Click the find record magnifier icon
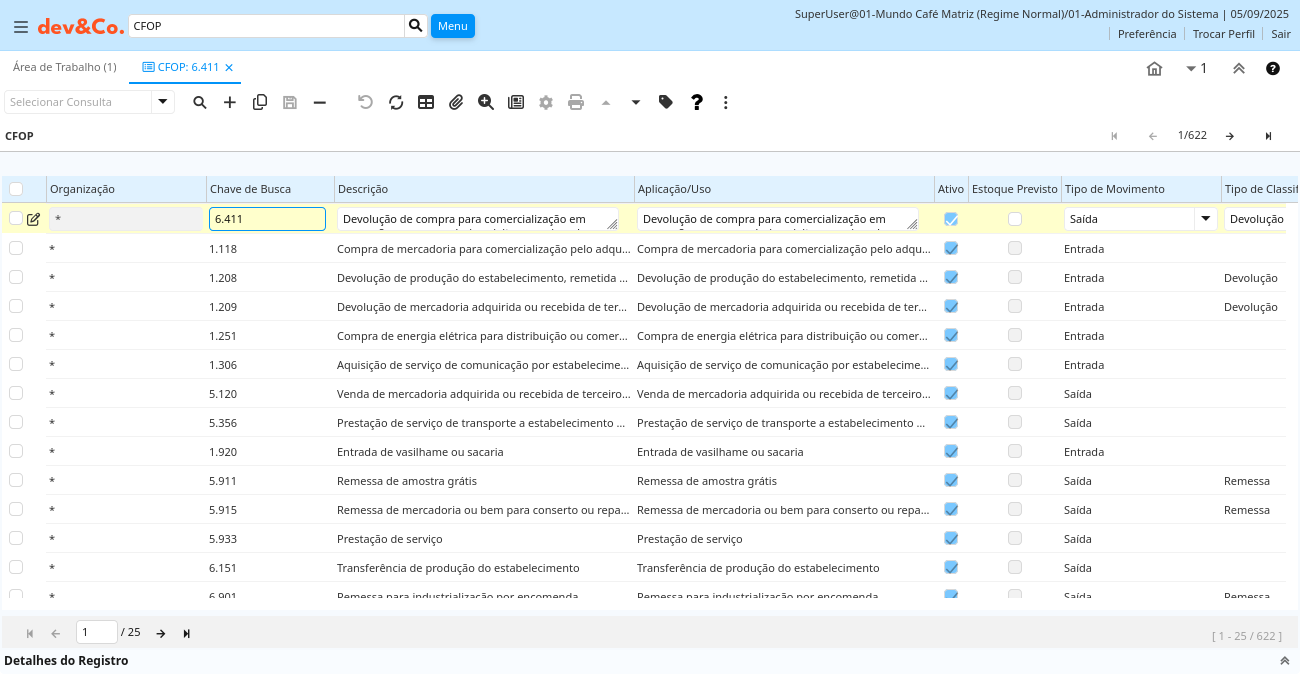The height and width of the screenshot is (674, 1300). (x=200, y=102)
